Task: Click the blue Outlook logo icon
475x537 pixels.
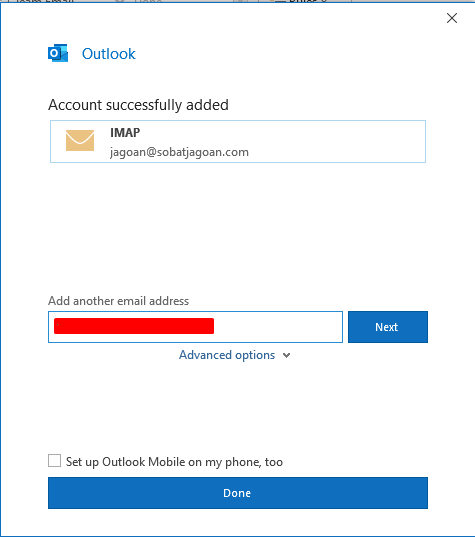Action: tap(58, 53)
